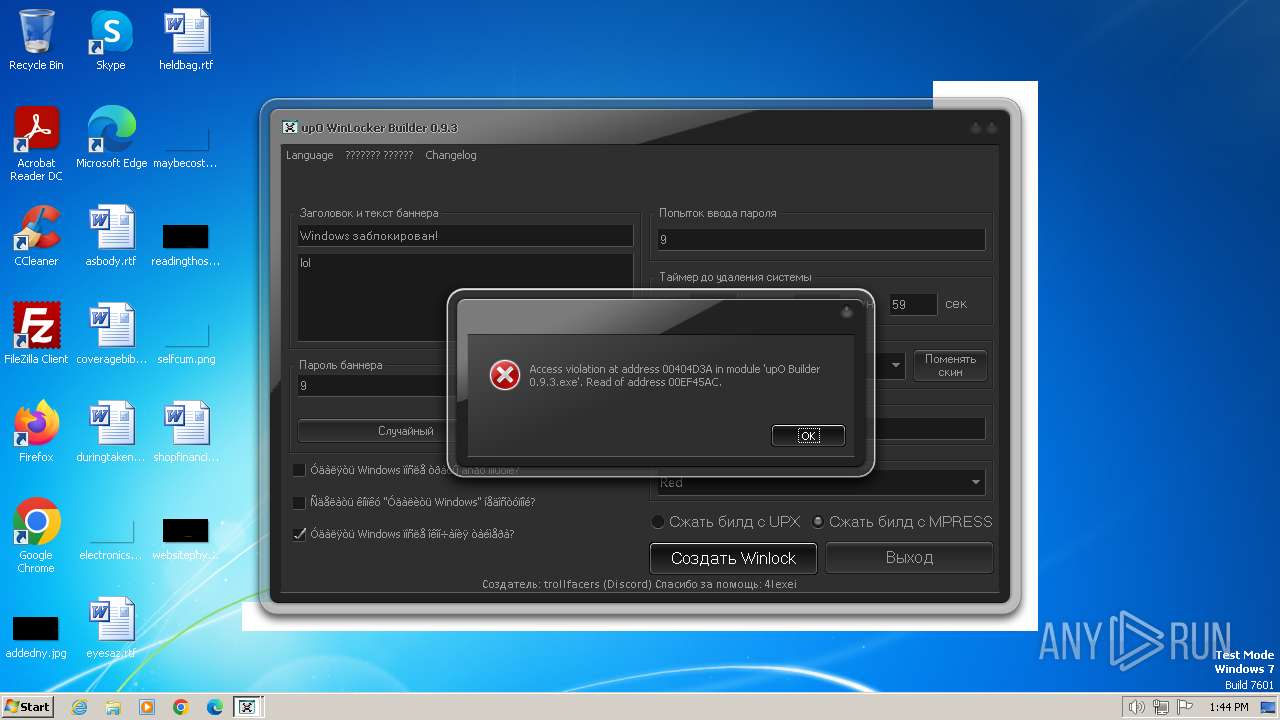1280x720 pixels.
Task: Click the Случайный password button
Action: click(x=372, y=431)
